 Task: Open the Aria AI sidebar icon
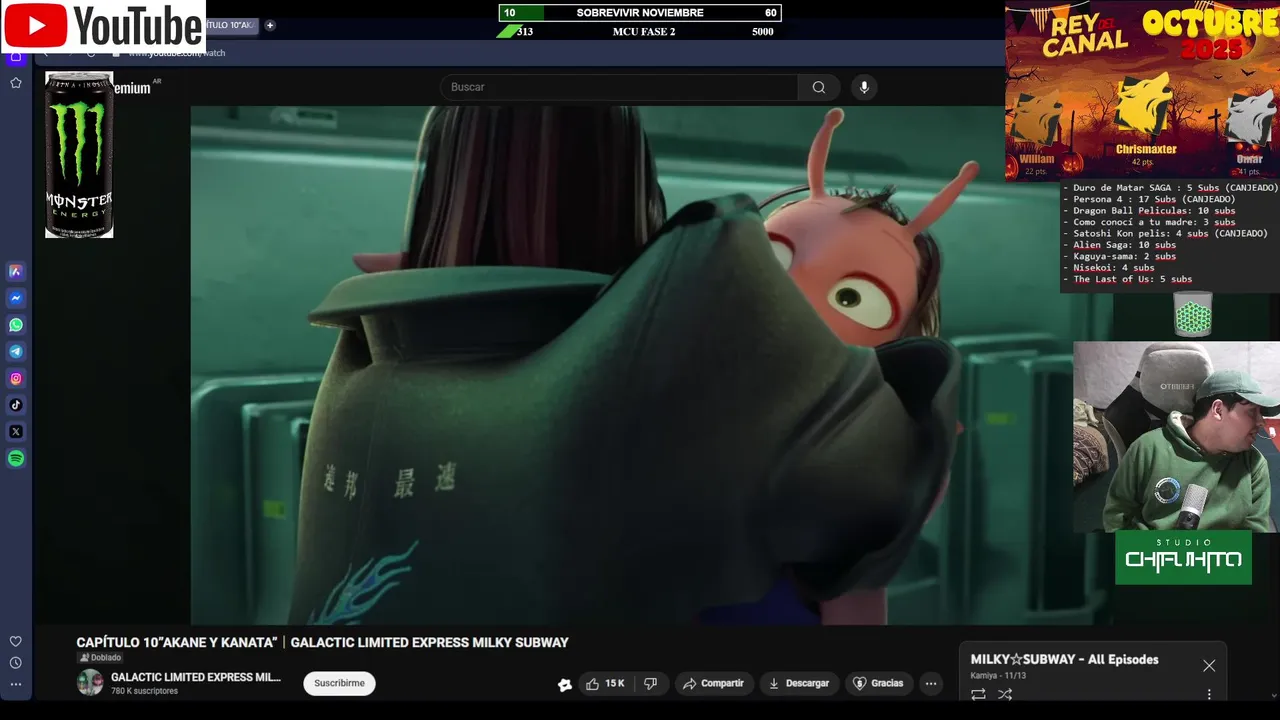coord(16,271)
